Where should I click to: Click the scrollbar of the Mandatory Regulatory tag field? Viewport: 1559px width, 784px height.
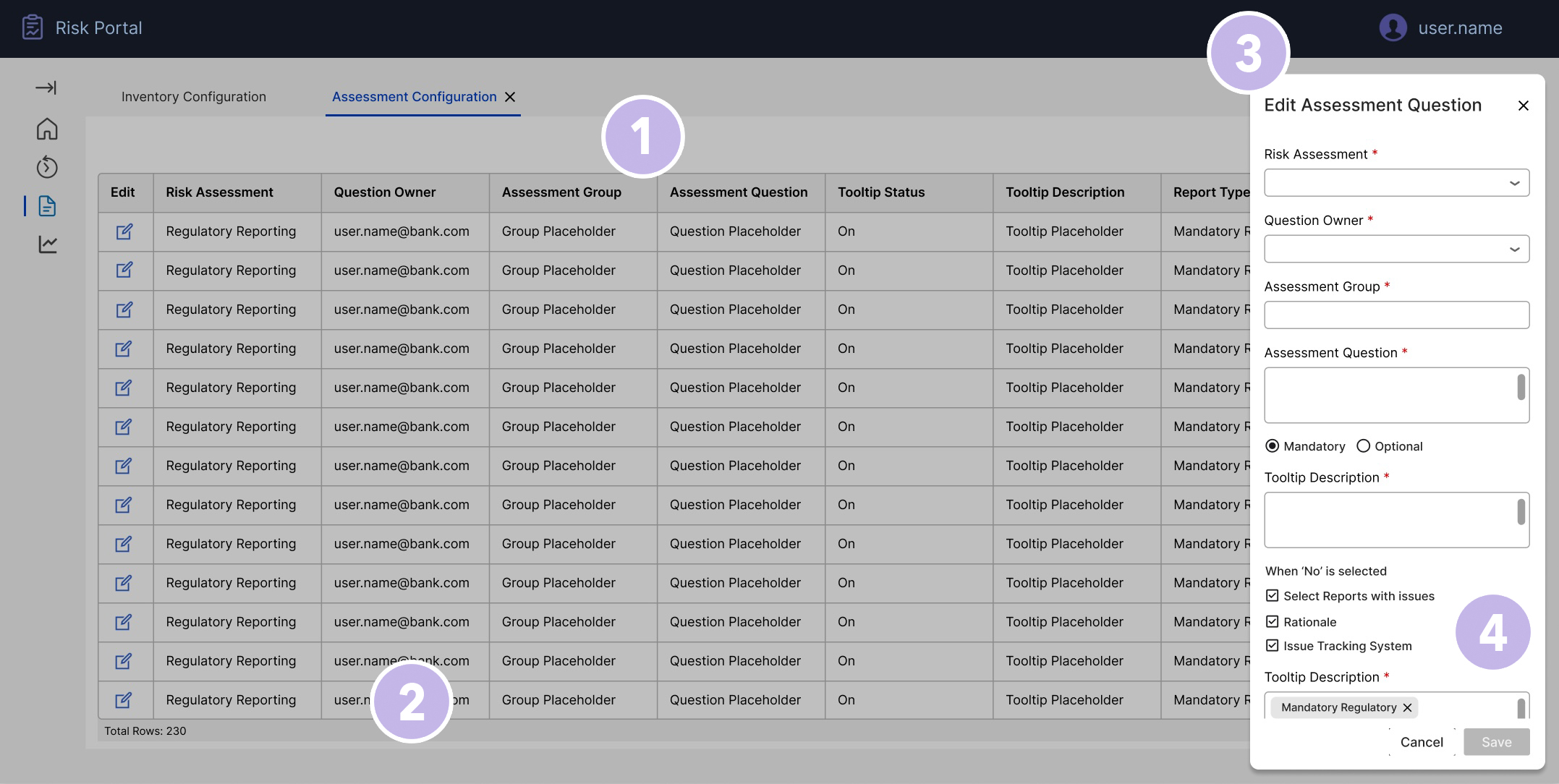click(1521, 708)
